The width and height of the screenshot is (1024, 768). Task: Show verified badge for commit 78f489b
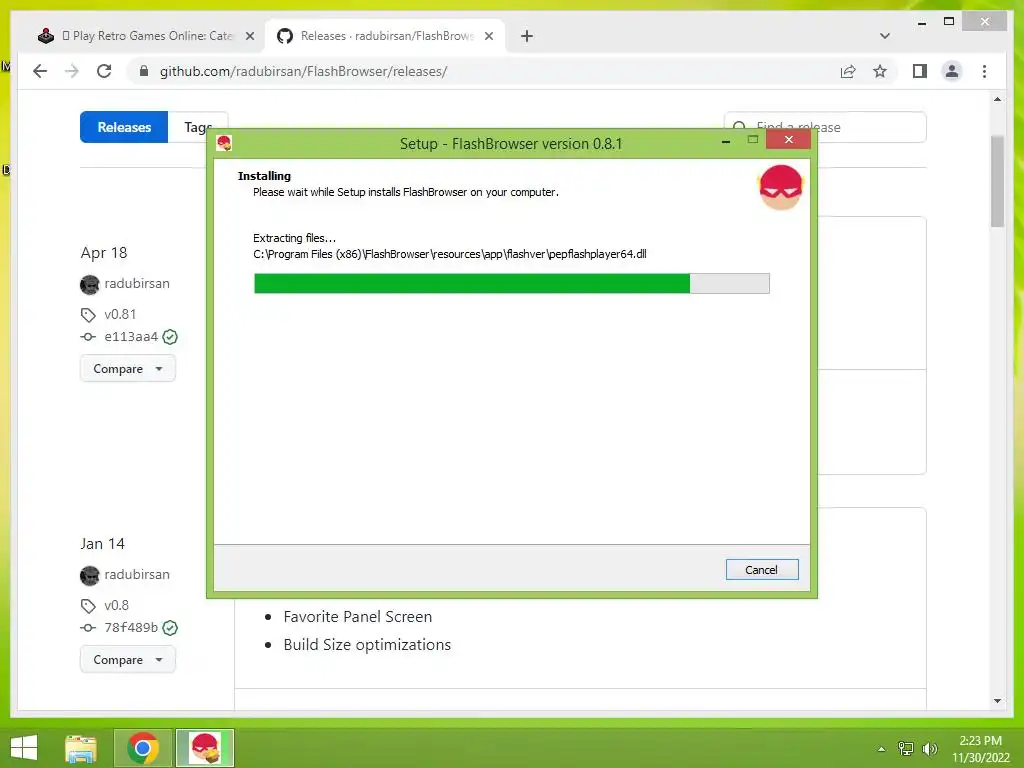(170, 628)
